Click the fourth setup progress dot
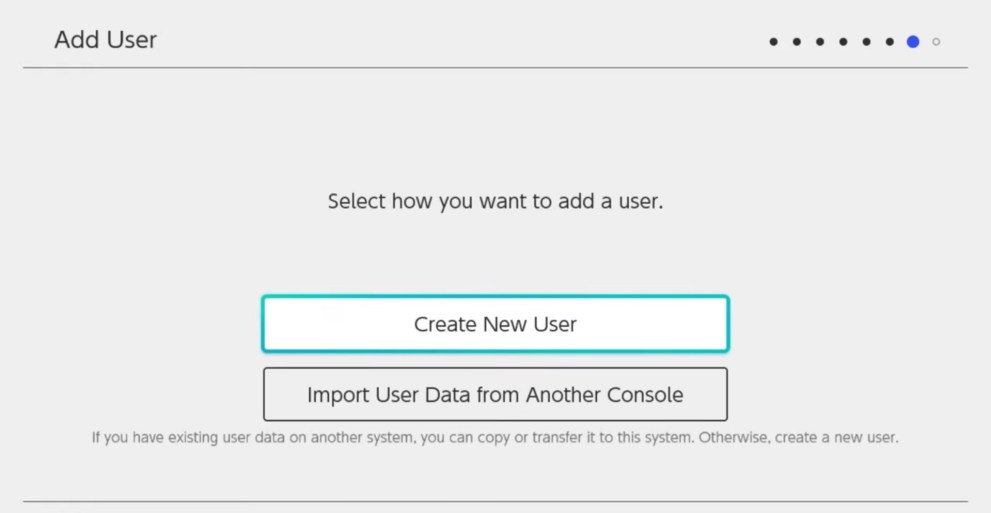991x513 pixels. [x=842, y=42]
